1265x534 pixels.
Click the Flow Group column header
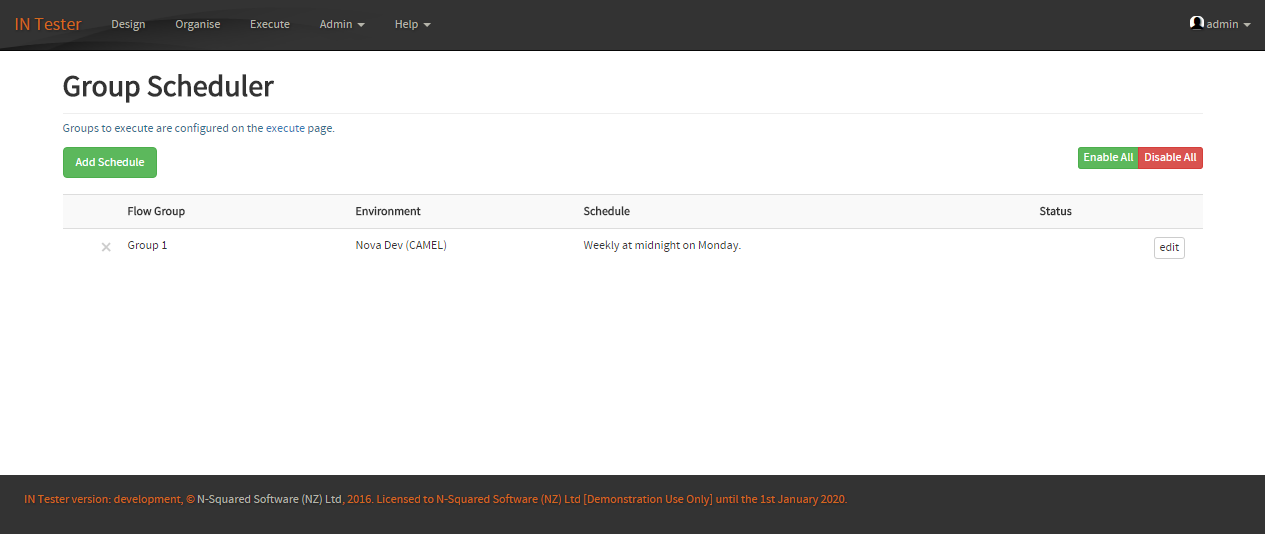(156, 211)
